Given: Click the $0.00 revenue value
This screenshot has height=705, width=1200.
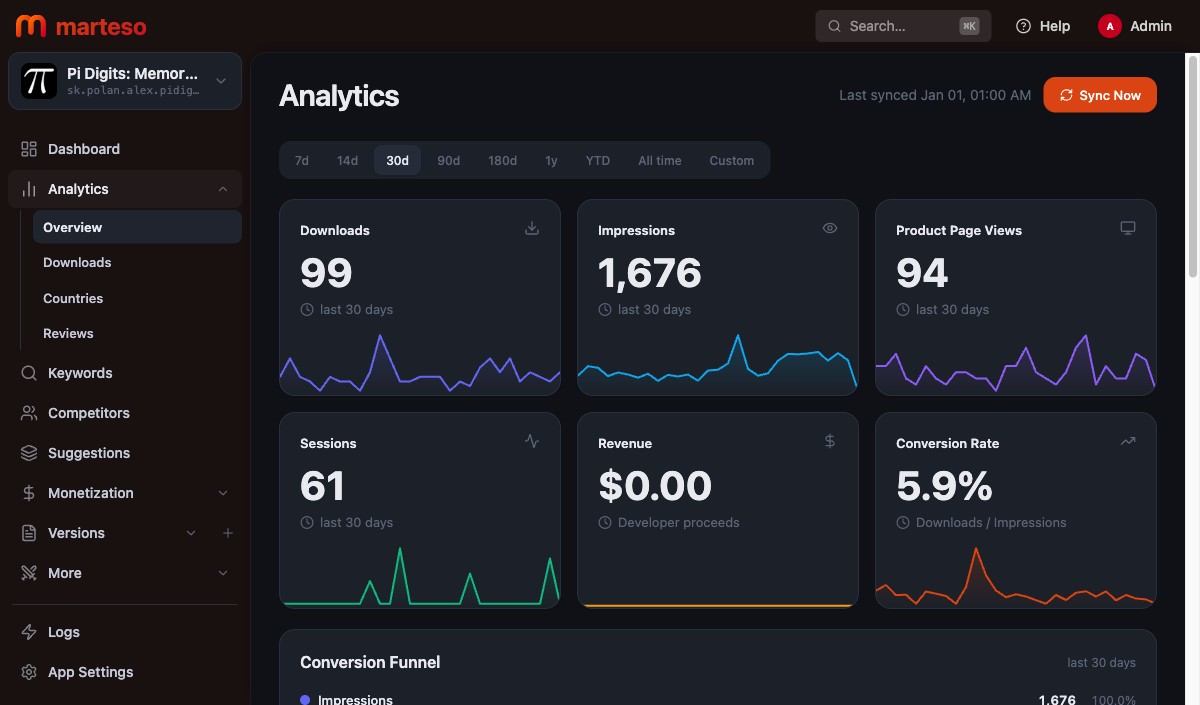Looking at the screenshot, I should click(x=655, y=486).
